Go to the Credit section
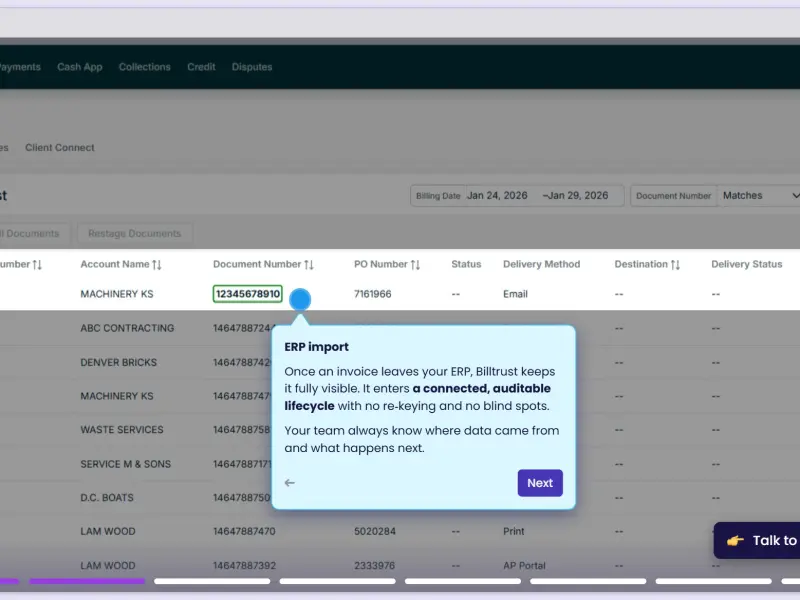Screen dimensions: 800x600 pos(201,67)
